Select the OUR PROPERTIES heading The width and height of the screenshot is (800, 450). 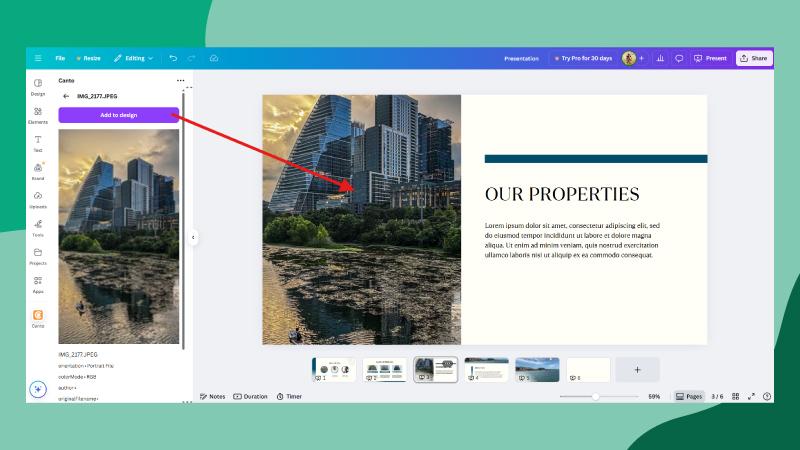coord(562,194)
